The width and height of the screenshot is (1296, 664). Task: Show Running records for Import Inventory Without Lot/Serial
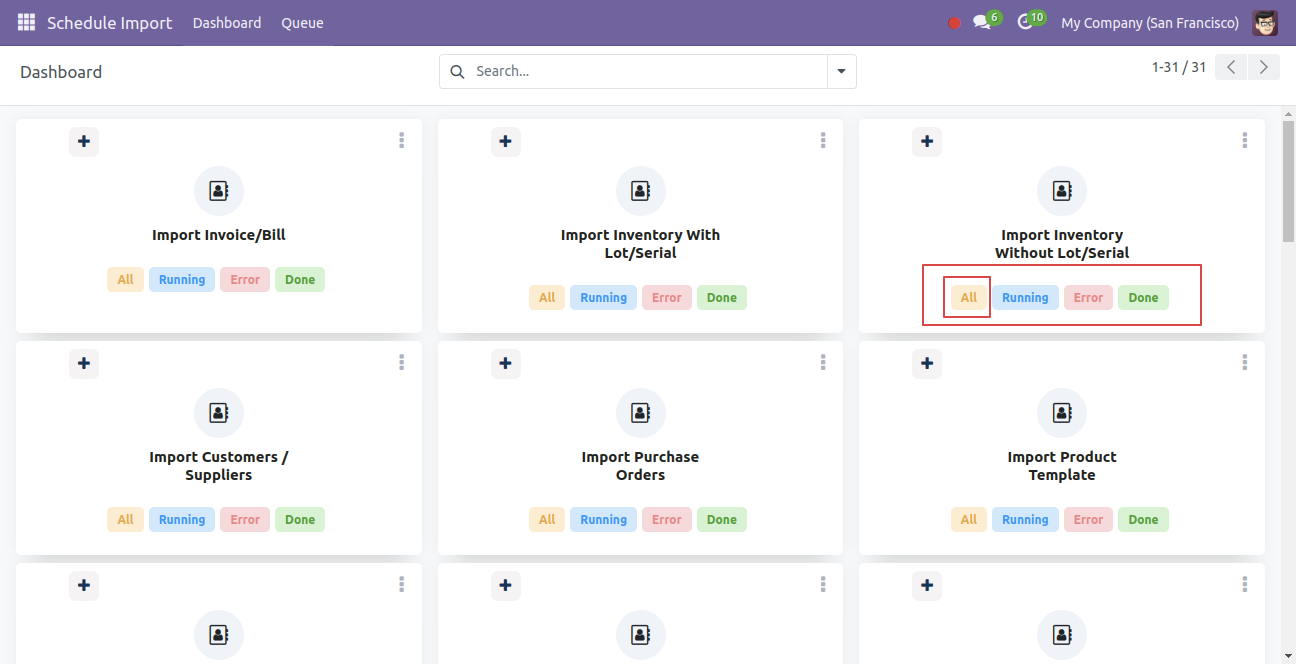(x=1025, y=298)
